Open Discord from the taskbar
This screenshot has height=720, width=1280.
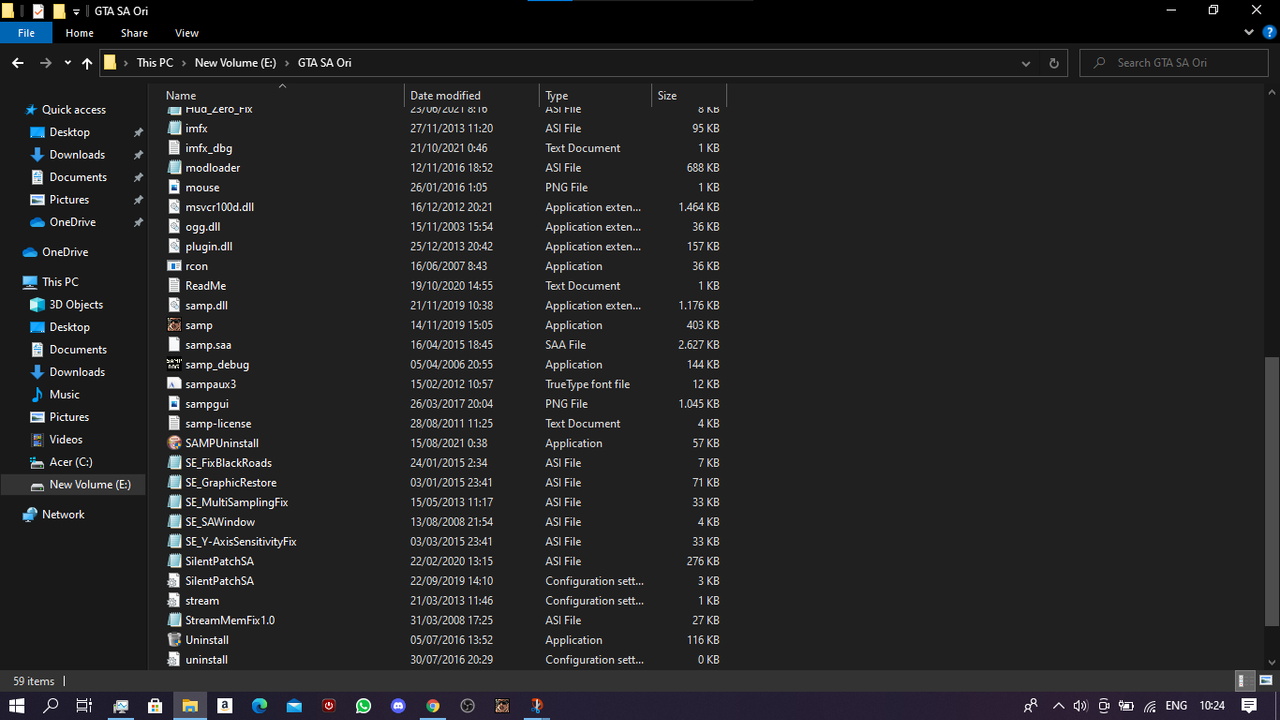pyautogui.click(x=398, y=705)
